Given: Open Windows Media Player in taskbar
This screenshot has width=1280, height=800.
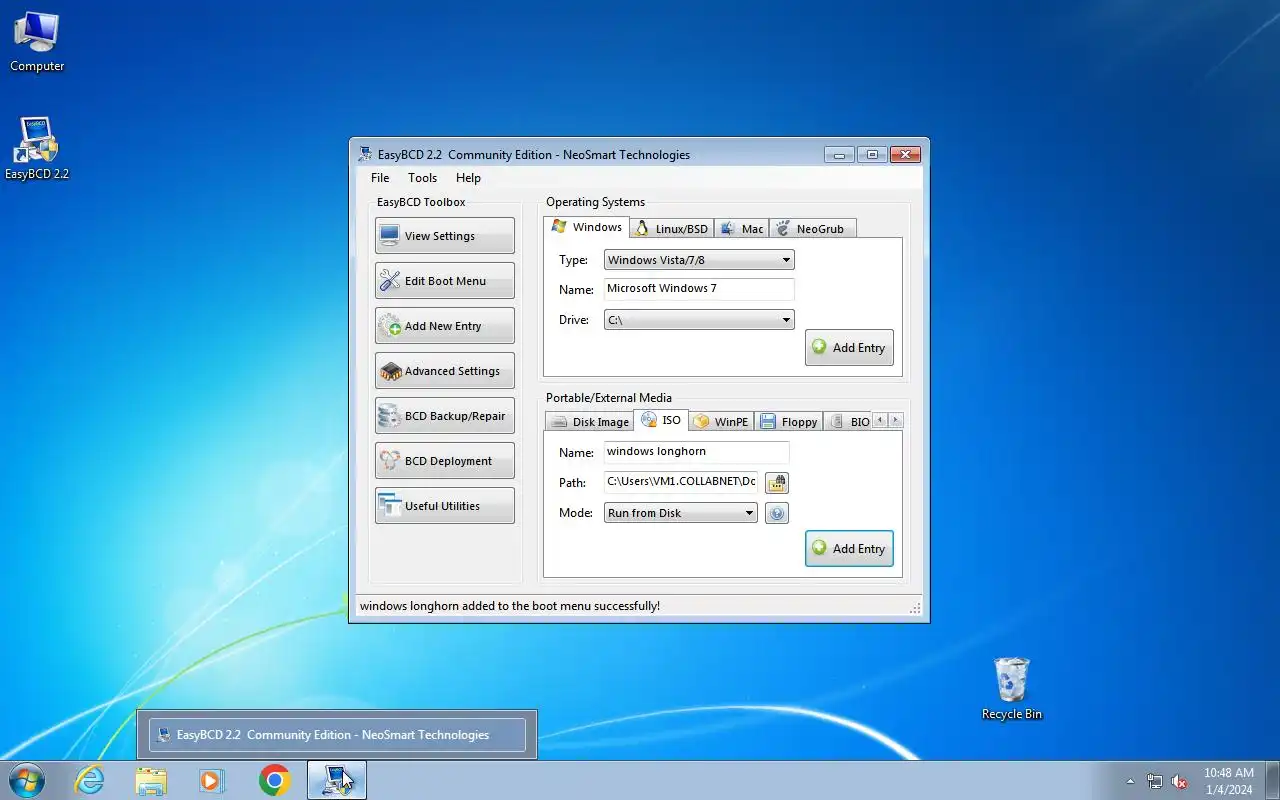Looking at the screenshot, I should [x=212, y=780].
